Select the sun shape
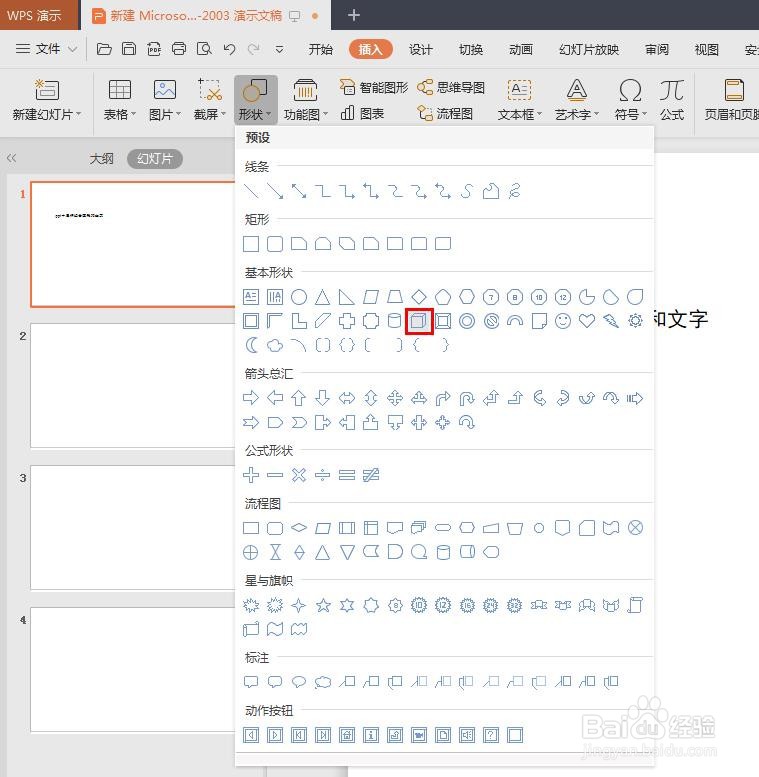The width and height of the screenshot is (759, 777). 635,321
